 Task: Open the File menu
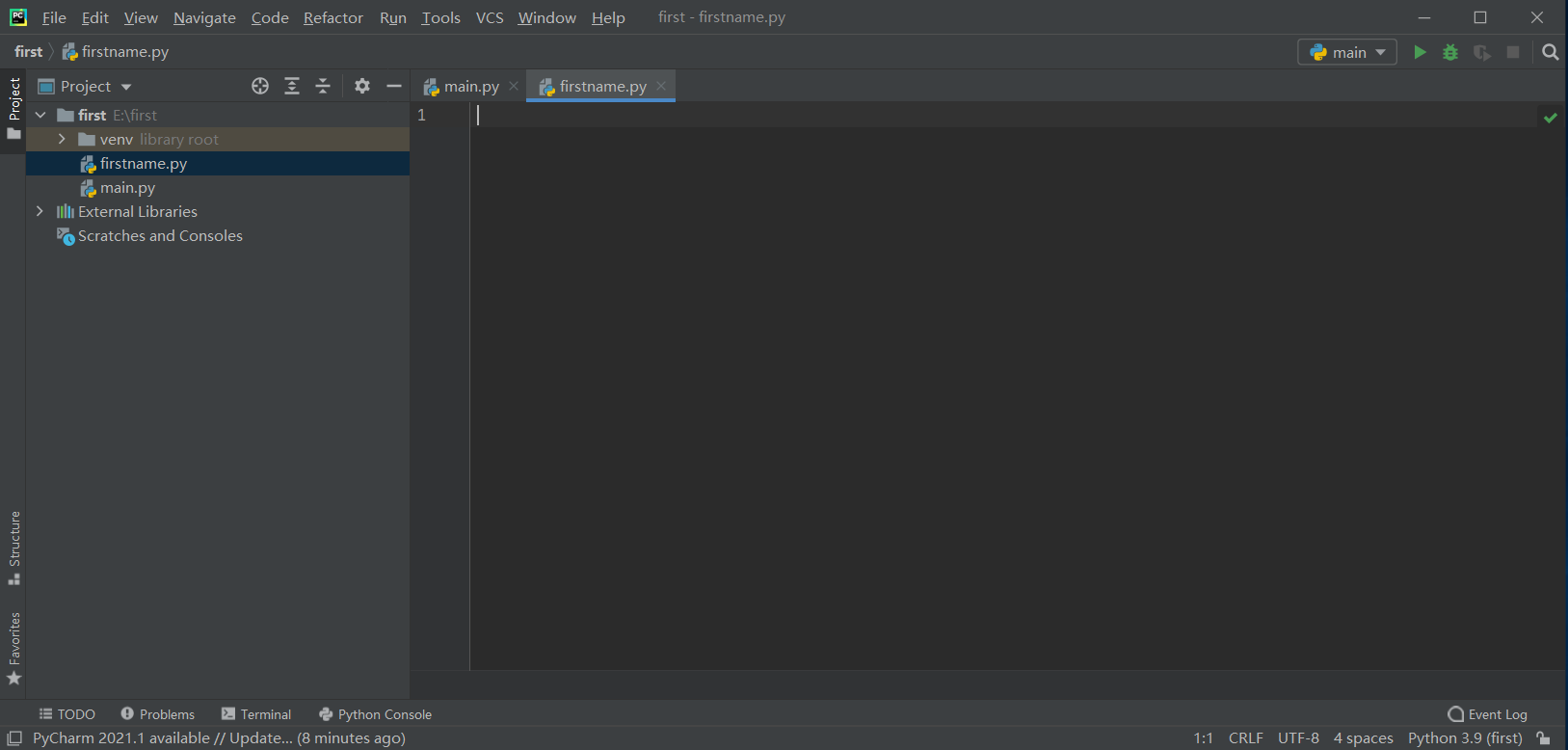point(54,17)
